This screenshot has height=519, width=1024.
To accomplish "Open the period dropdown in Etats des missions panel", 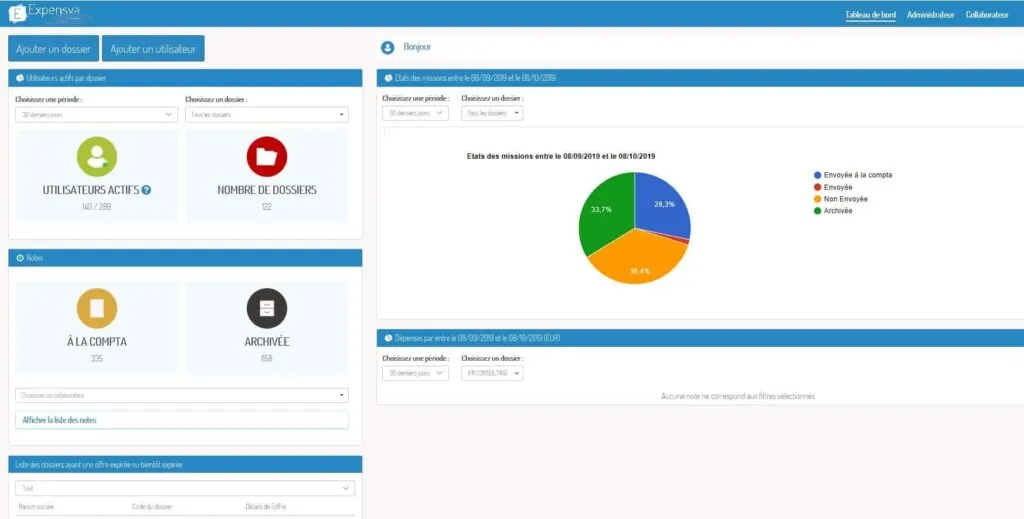I will point(415,113).
